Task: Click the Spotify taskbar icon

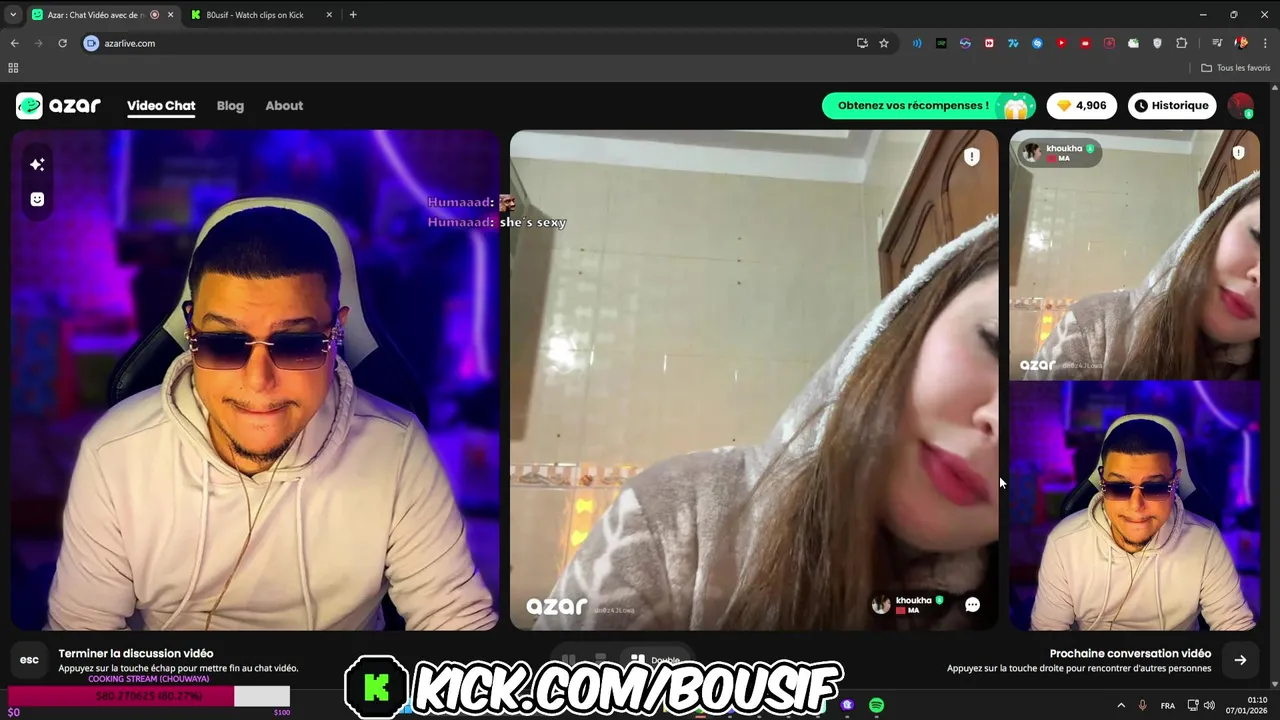Action: (876, 705)
